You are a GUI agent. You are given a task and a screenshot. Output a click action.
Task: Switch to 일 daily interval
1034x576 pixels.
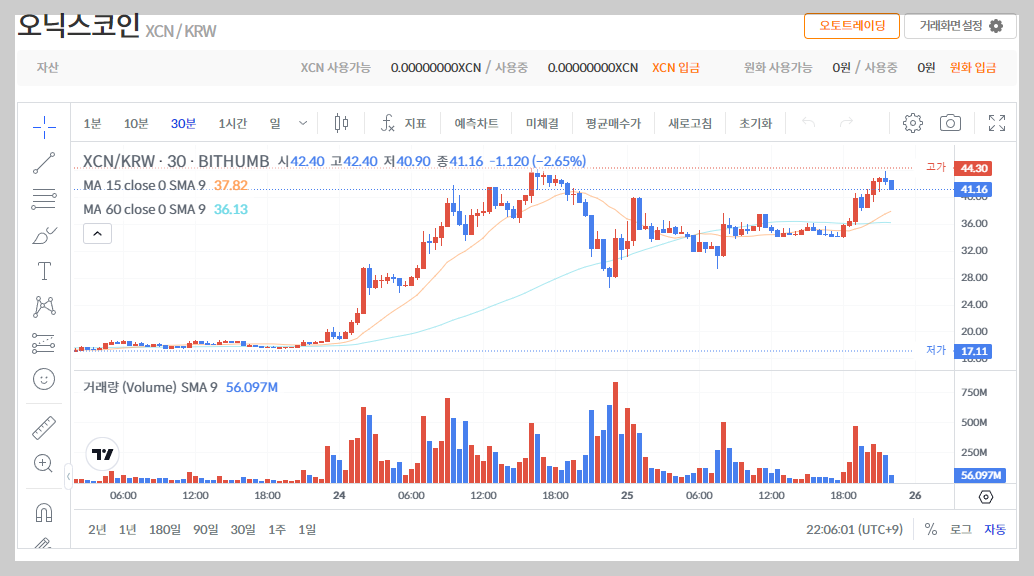(275, 123)
